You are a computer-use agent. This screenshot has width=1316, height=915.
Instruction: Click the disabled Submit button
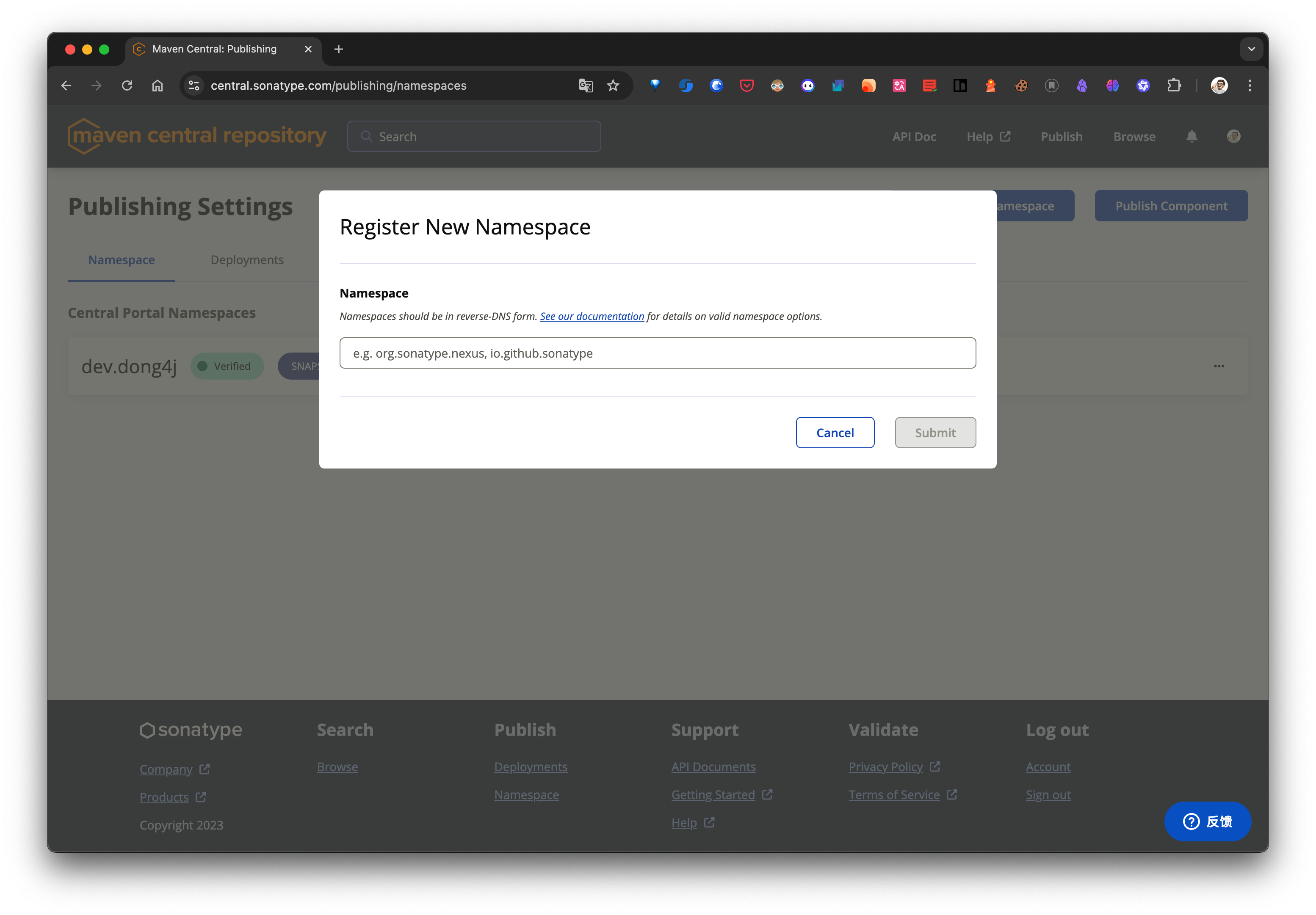(x=935, y=433)
